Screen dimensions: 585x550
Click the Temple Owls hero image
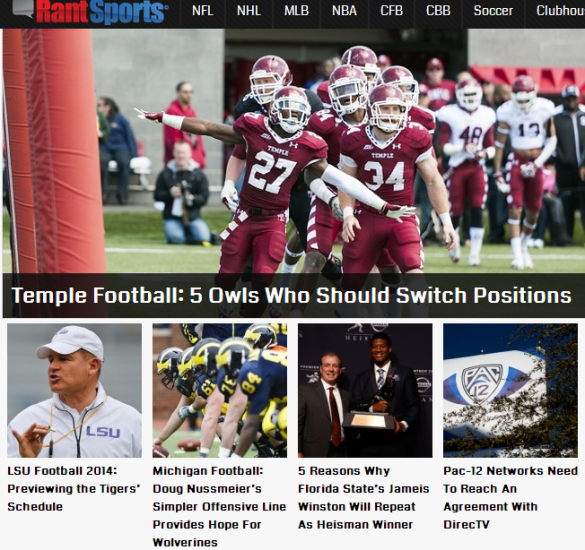click(x=294, y=151)
